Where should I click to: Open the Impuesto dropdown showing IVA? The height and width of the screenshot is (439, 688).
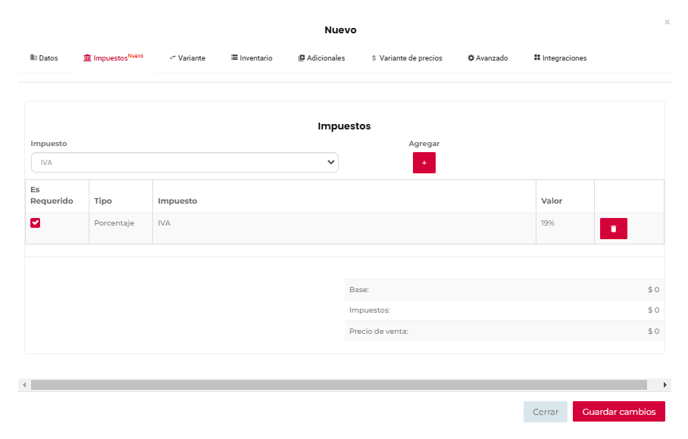pos(184,162)
